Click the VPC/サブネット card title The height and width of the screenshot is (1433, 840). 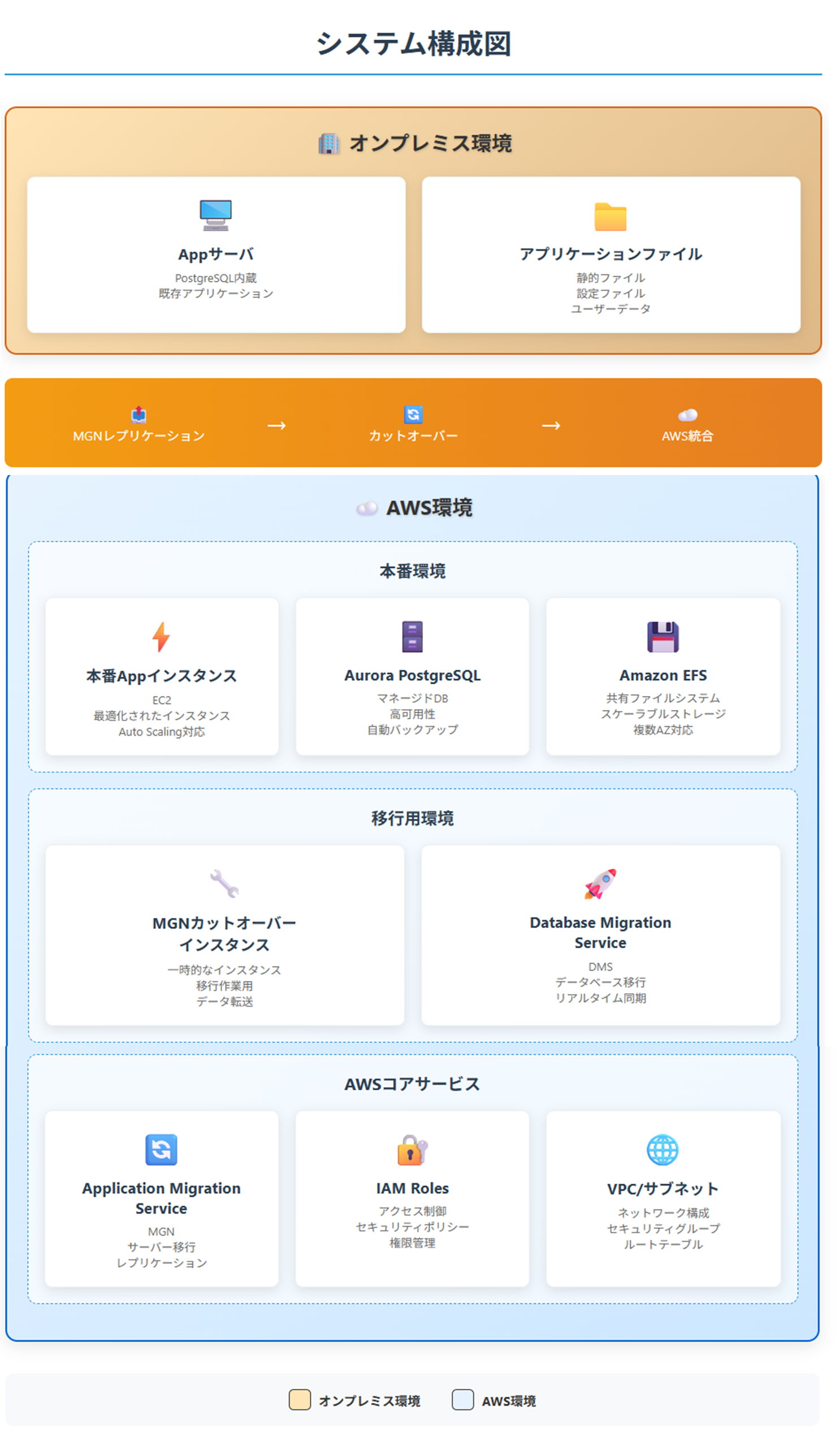pos(663,1190)
